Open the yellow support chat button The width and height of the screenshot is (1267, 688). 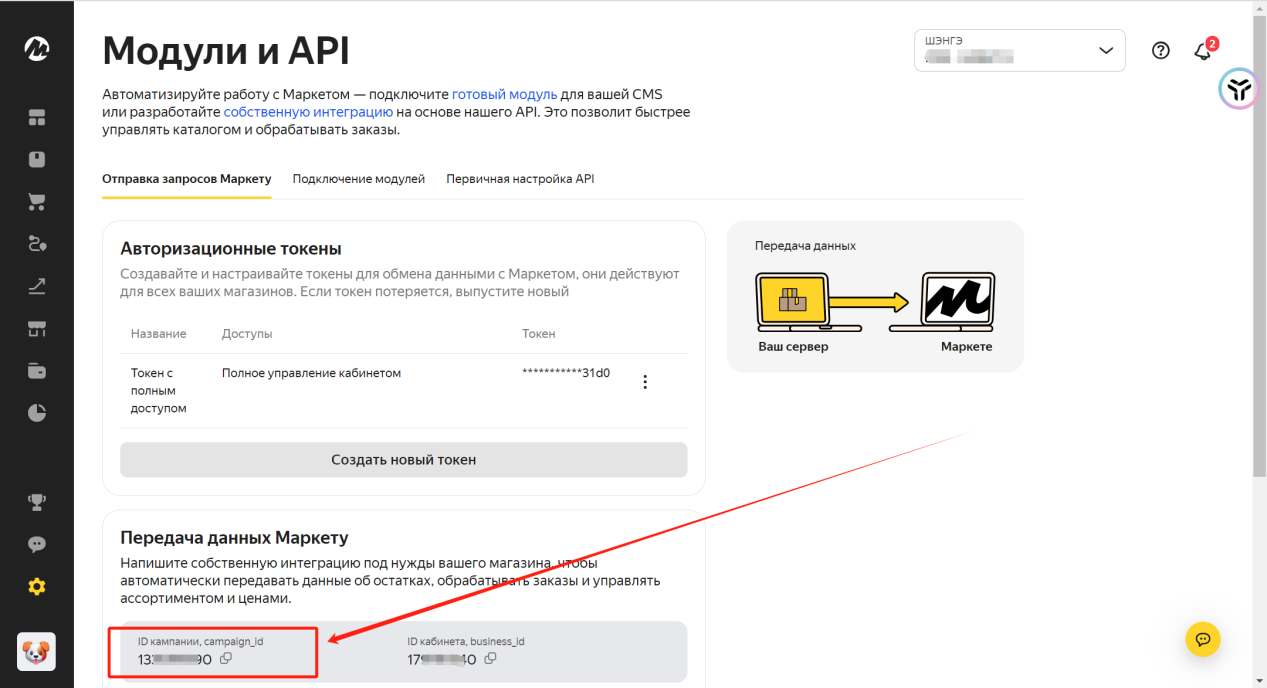click(x=1203, y=638)
